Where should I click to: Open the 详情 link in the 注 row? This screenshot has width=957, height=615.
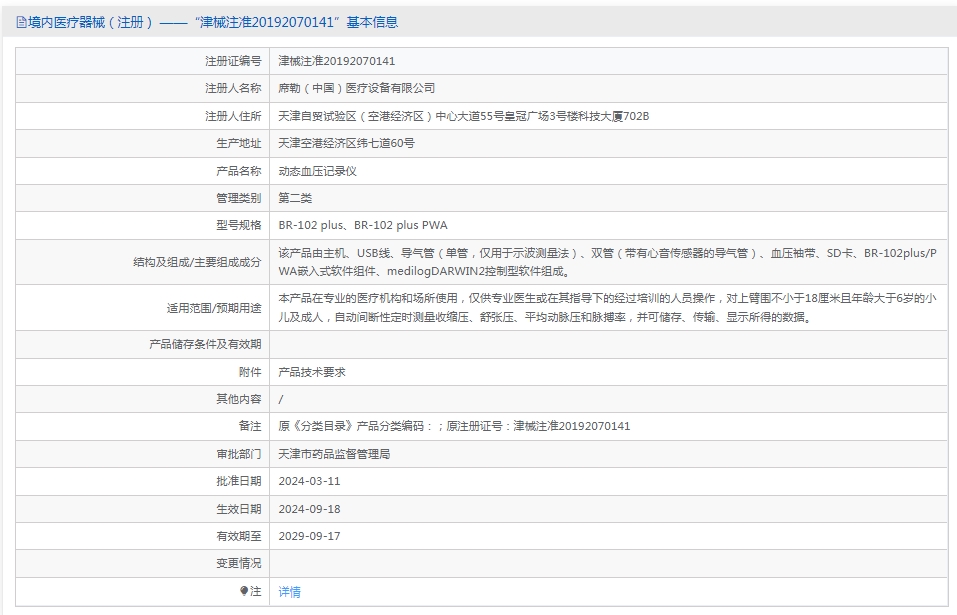point(289,592)
